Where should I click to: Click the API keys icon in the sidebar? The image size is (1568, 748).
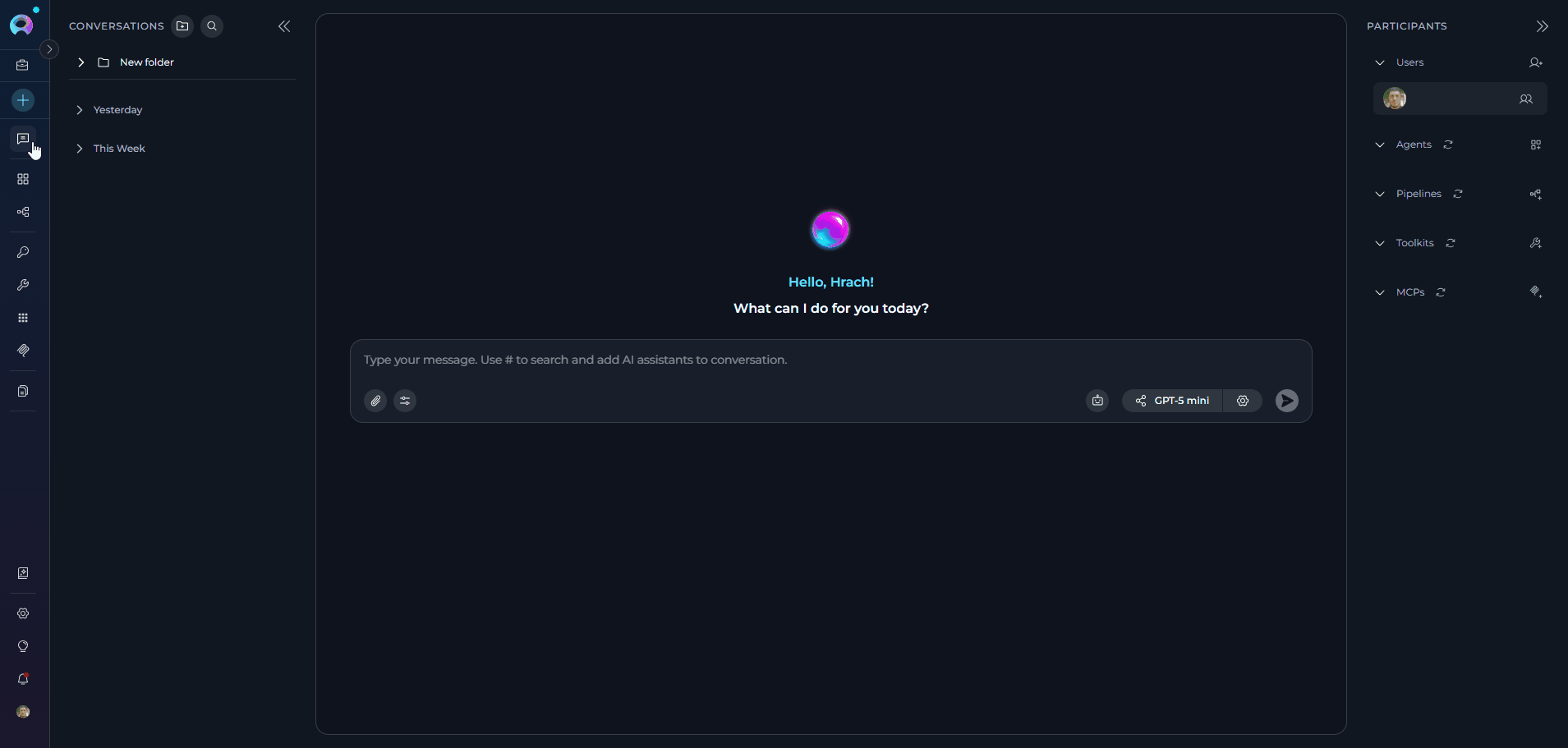click(x=23, y=252)
